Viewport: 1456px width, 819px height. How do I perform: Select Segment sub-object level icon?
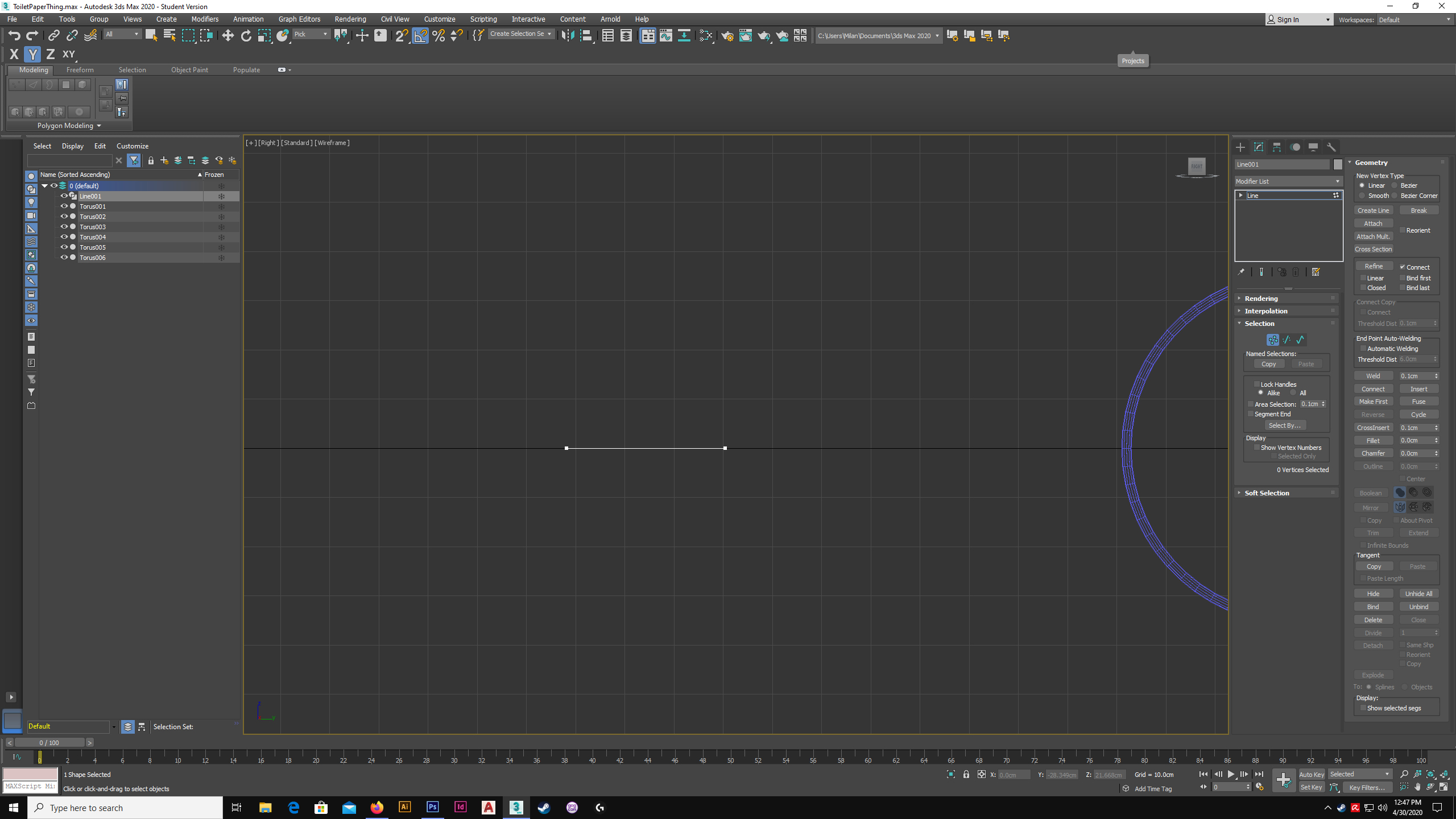coord(1287,340)
